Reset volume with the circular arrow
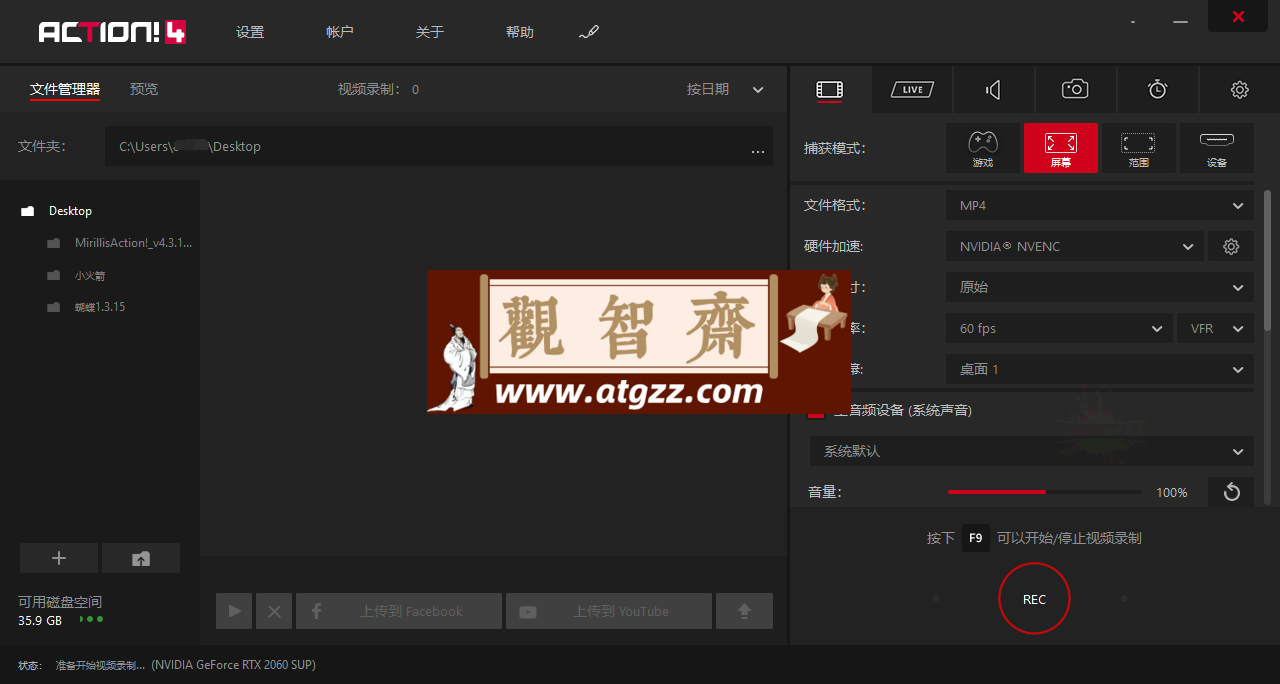 (x=1231, y=492)
